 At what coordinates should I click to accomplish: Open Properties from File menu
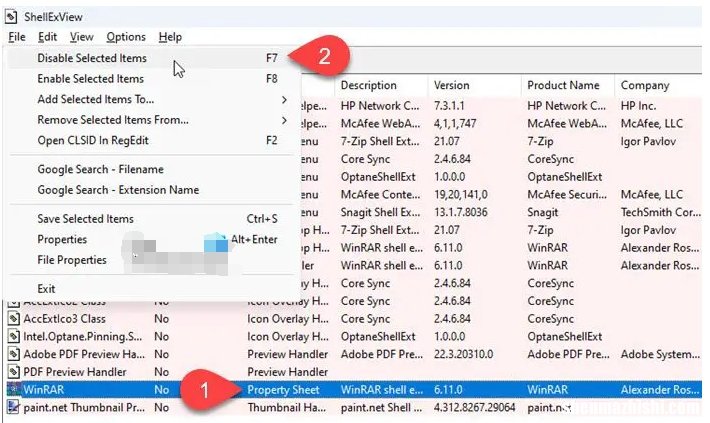153,239
